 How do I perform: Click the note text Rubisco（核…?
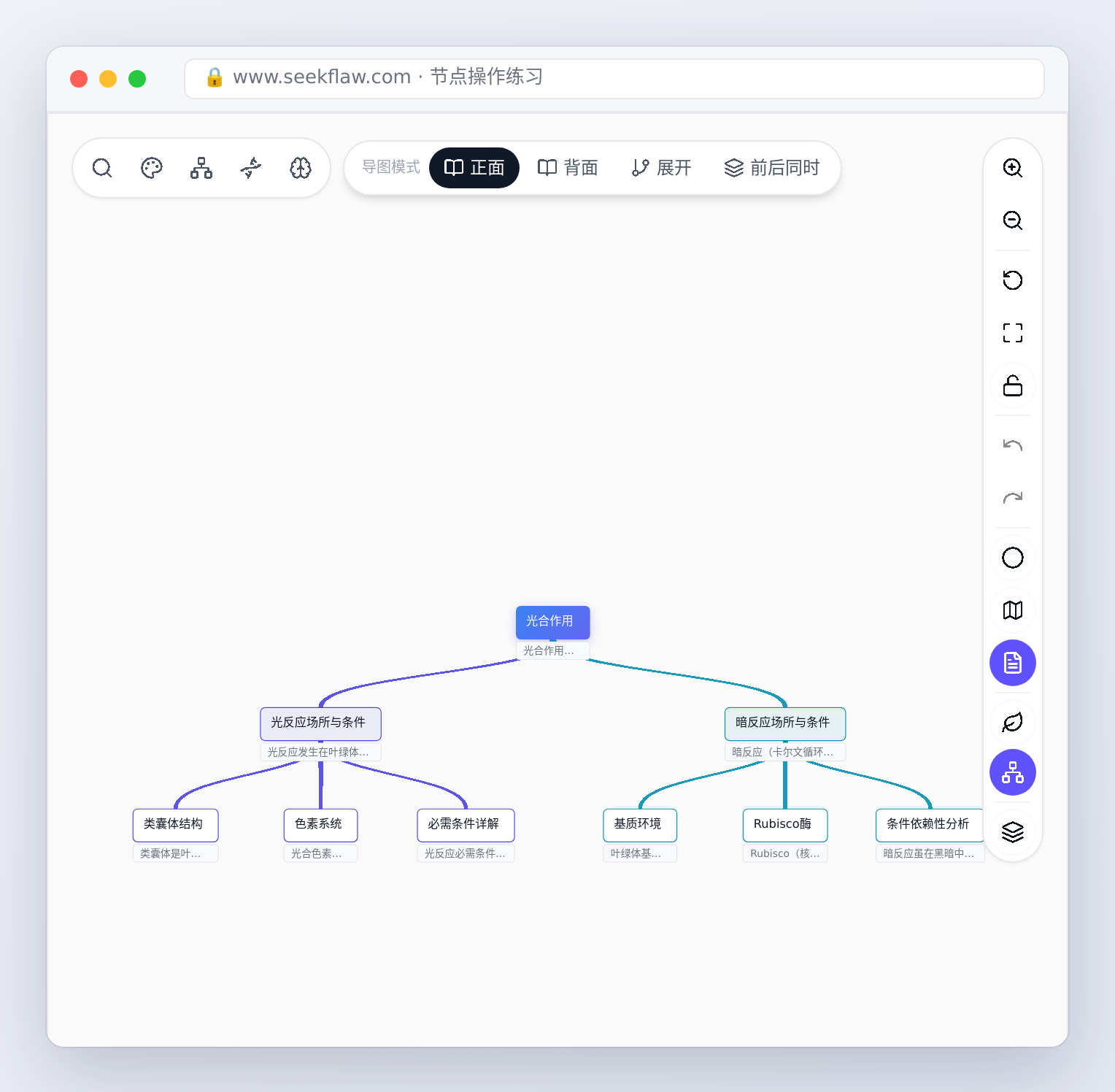pos(785,853)
